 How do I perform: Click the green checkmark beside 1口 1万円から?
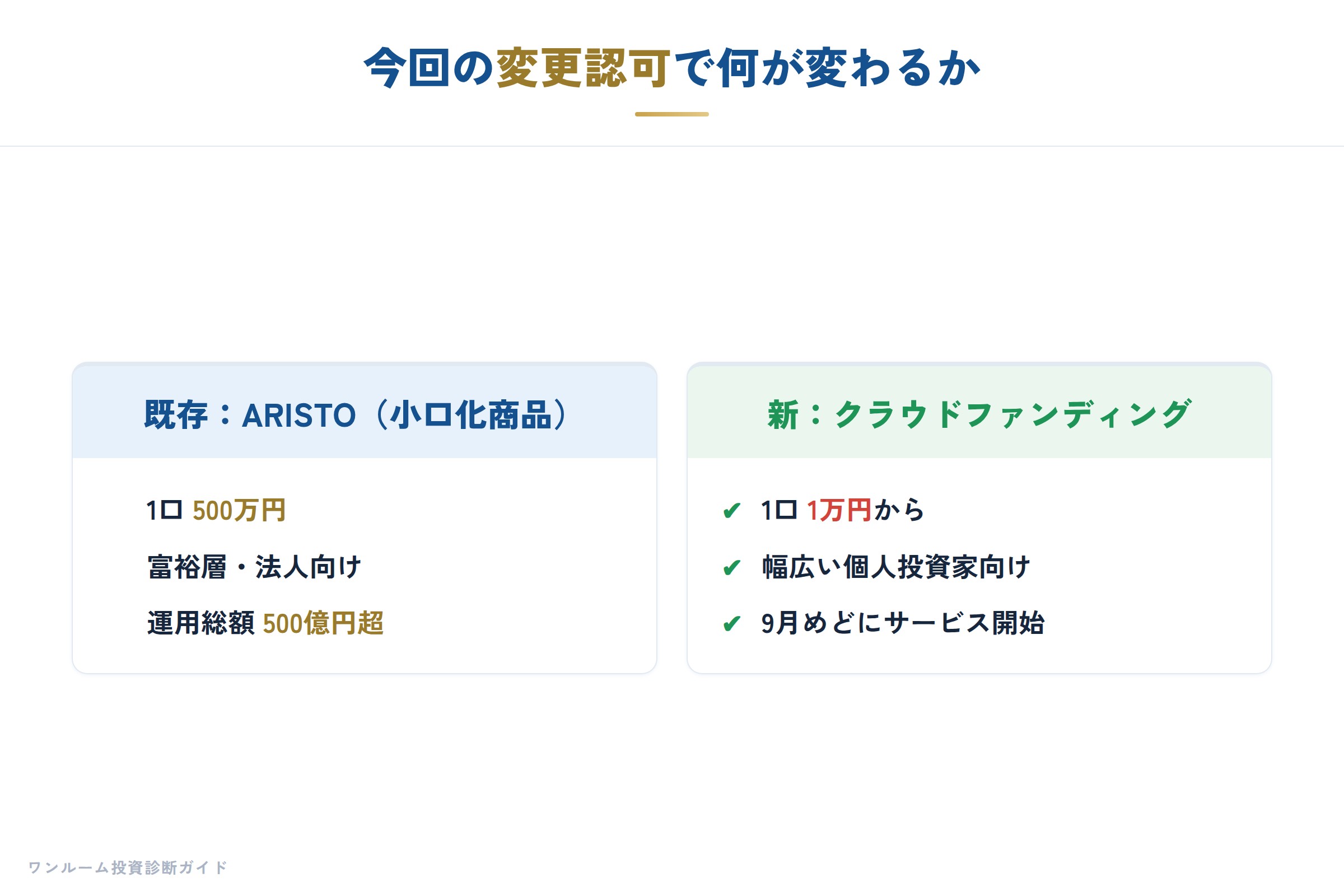731,510
